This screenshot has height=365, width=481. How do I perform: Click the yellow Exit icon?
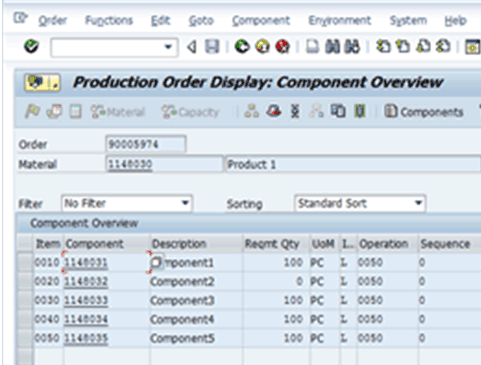pyautogui.click(x=263, y=46)
